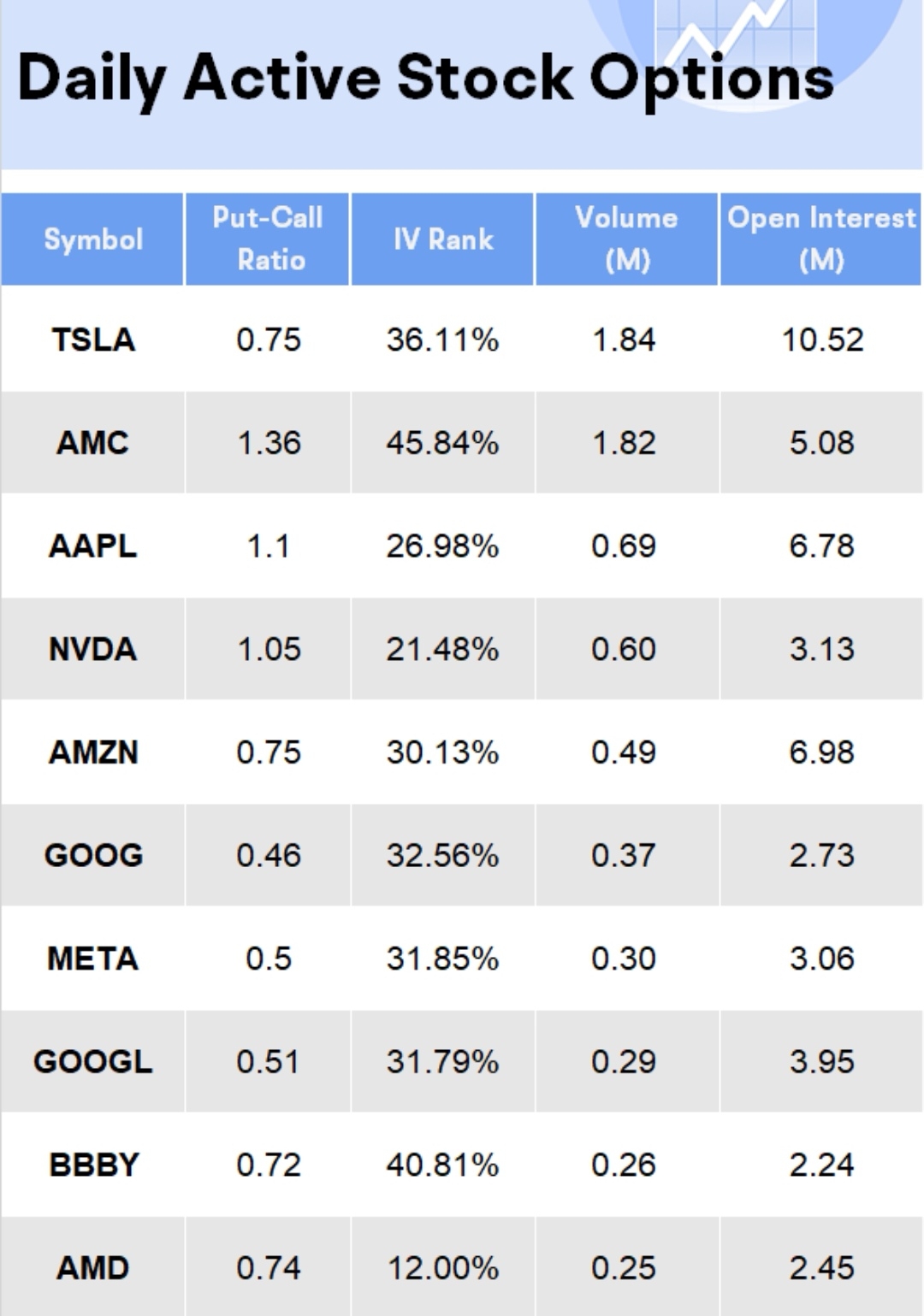Select the AMD symbol cell
The image size is (924, 1316).
point(92,1267)
